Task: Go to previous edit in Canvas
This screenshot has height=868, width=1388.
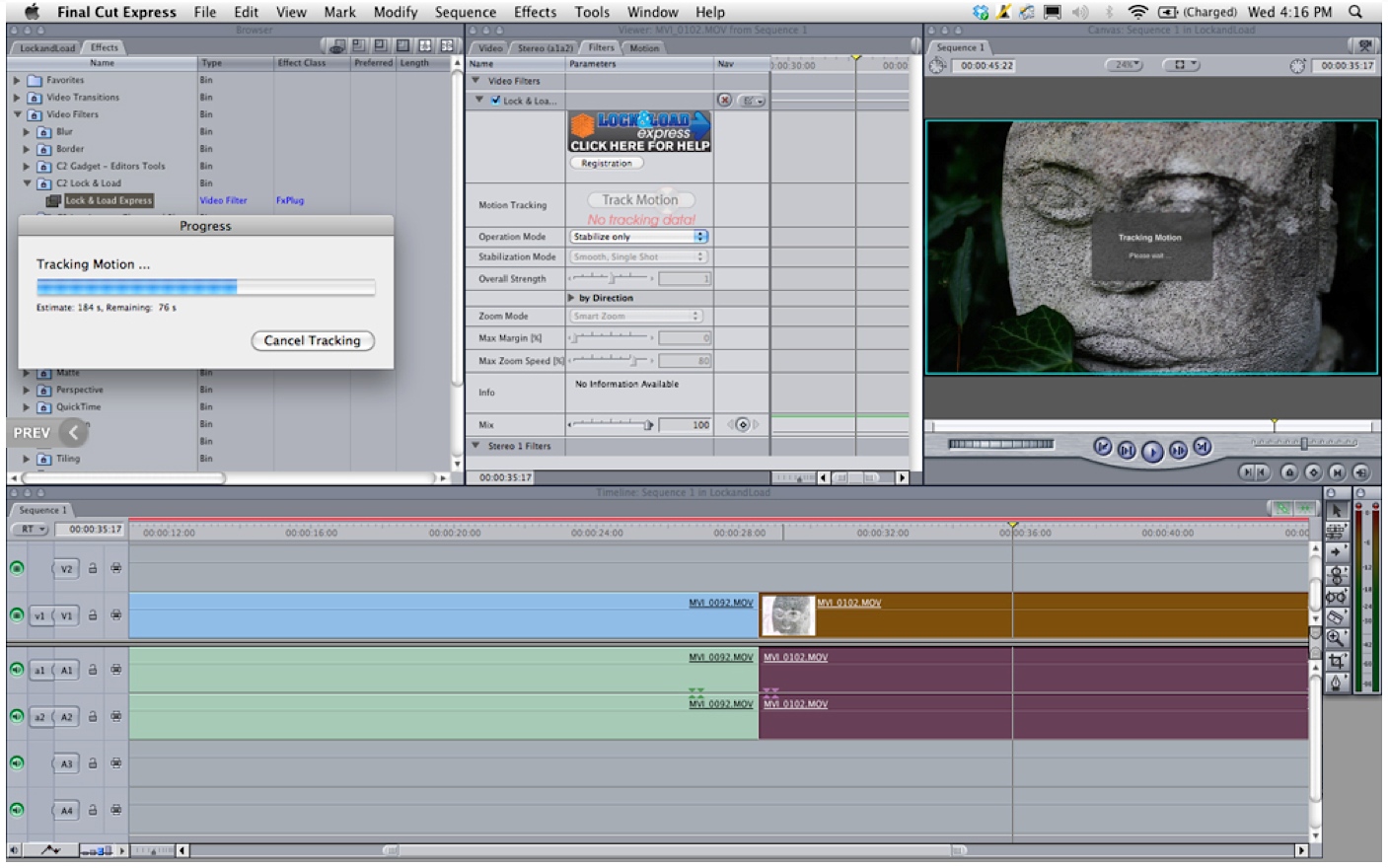Action: click(x=1103, y=448)
